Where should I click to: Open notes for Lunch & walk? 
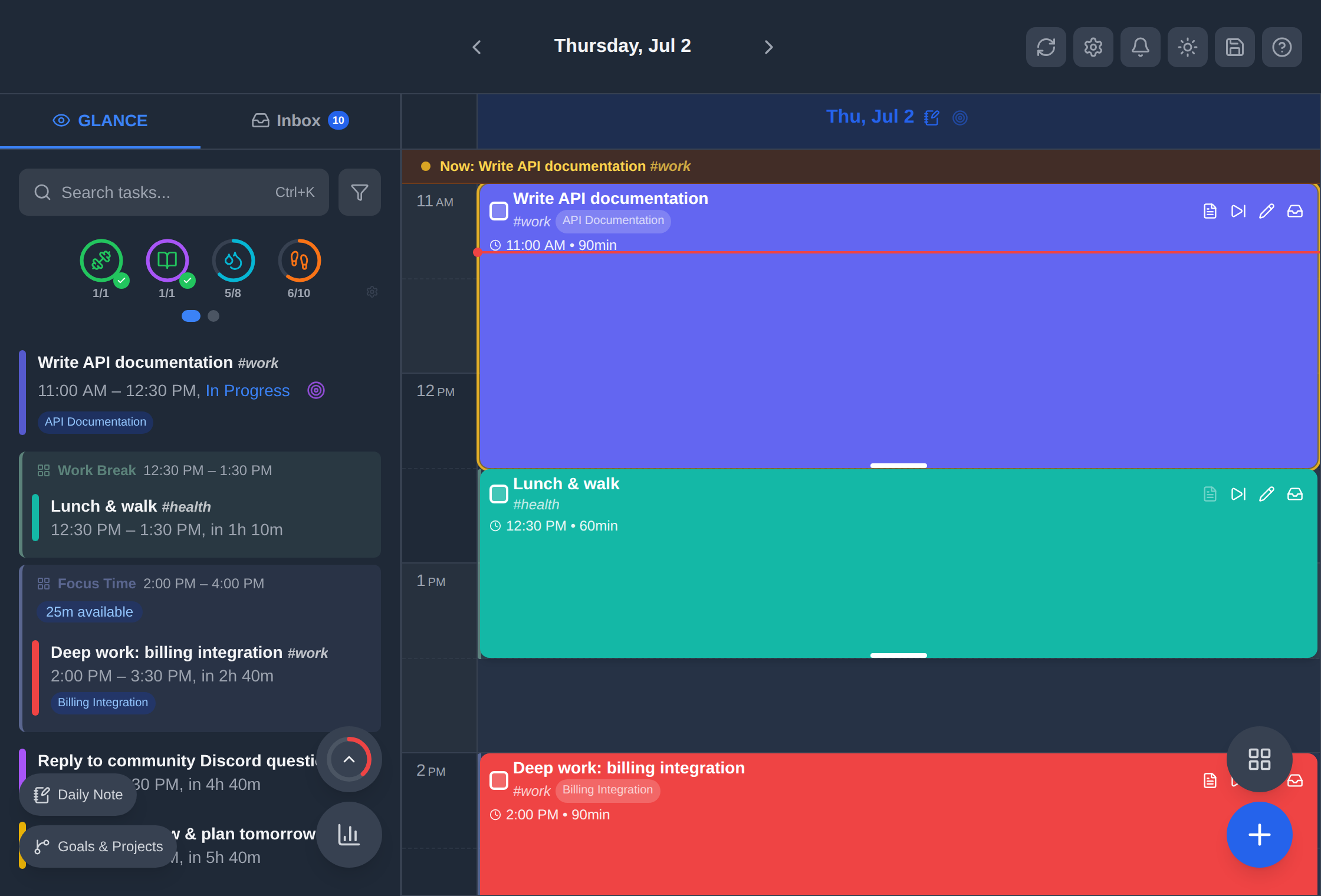(1210, 494)
